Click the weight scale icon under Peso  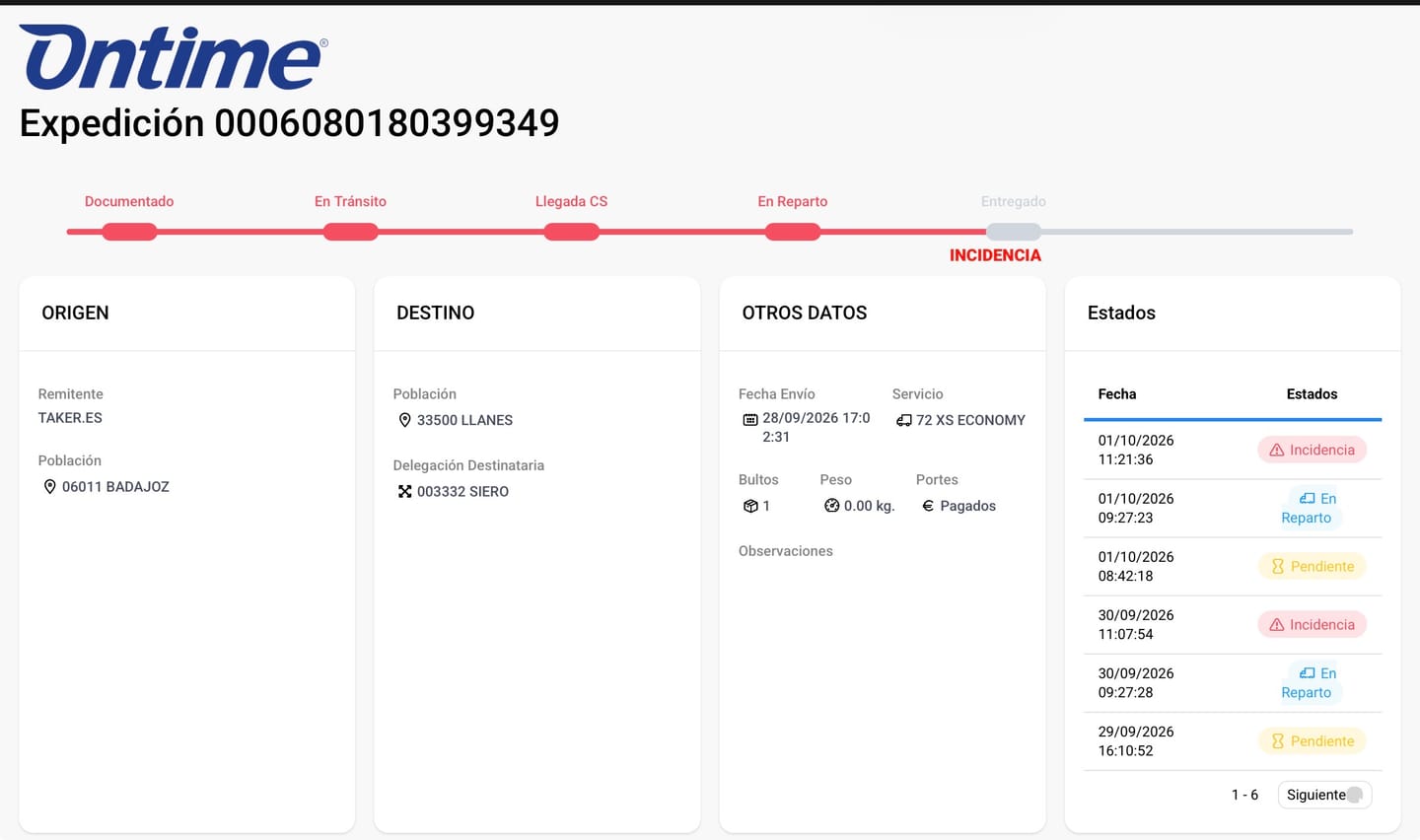coord(831,506)
